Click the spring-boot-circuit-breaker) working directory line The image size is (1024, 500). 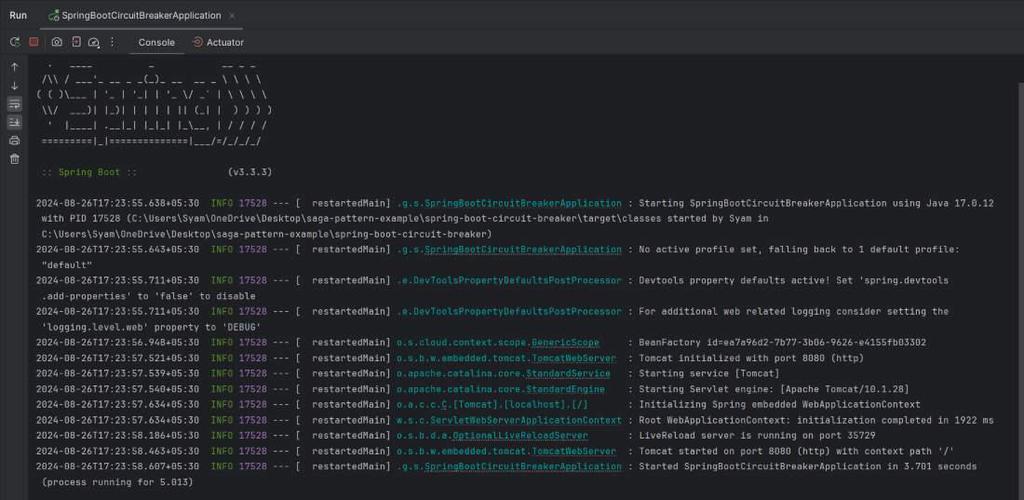click(x=266, y=234)
